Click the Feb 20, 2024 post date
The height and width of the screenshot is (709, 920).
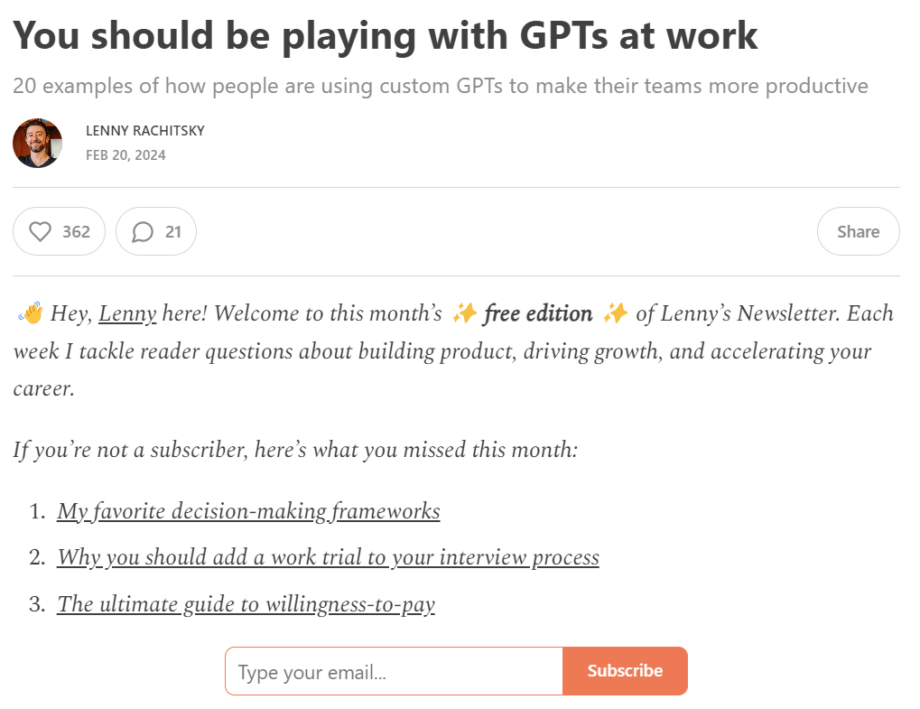pos(126,155)
